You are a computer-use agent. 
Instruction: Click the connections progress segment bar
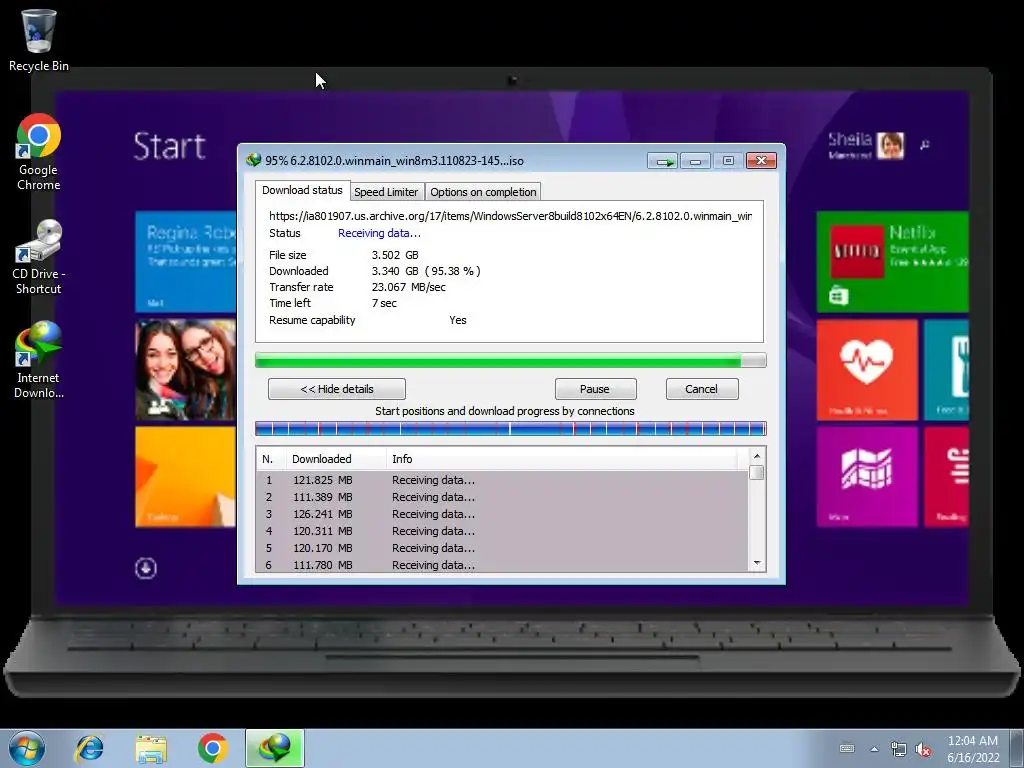511,428
